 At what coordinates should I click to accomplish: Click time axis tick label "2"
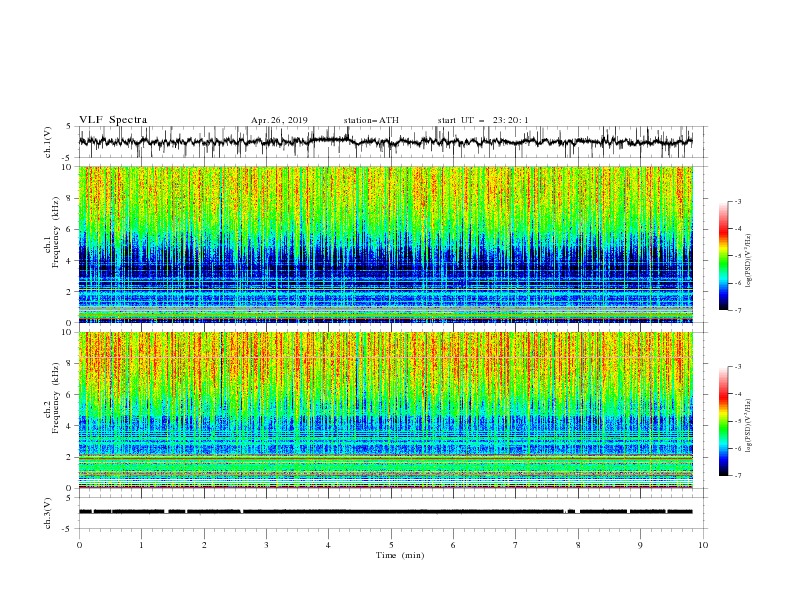204,545
